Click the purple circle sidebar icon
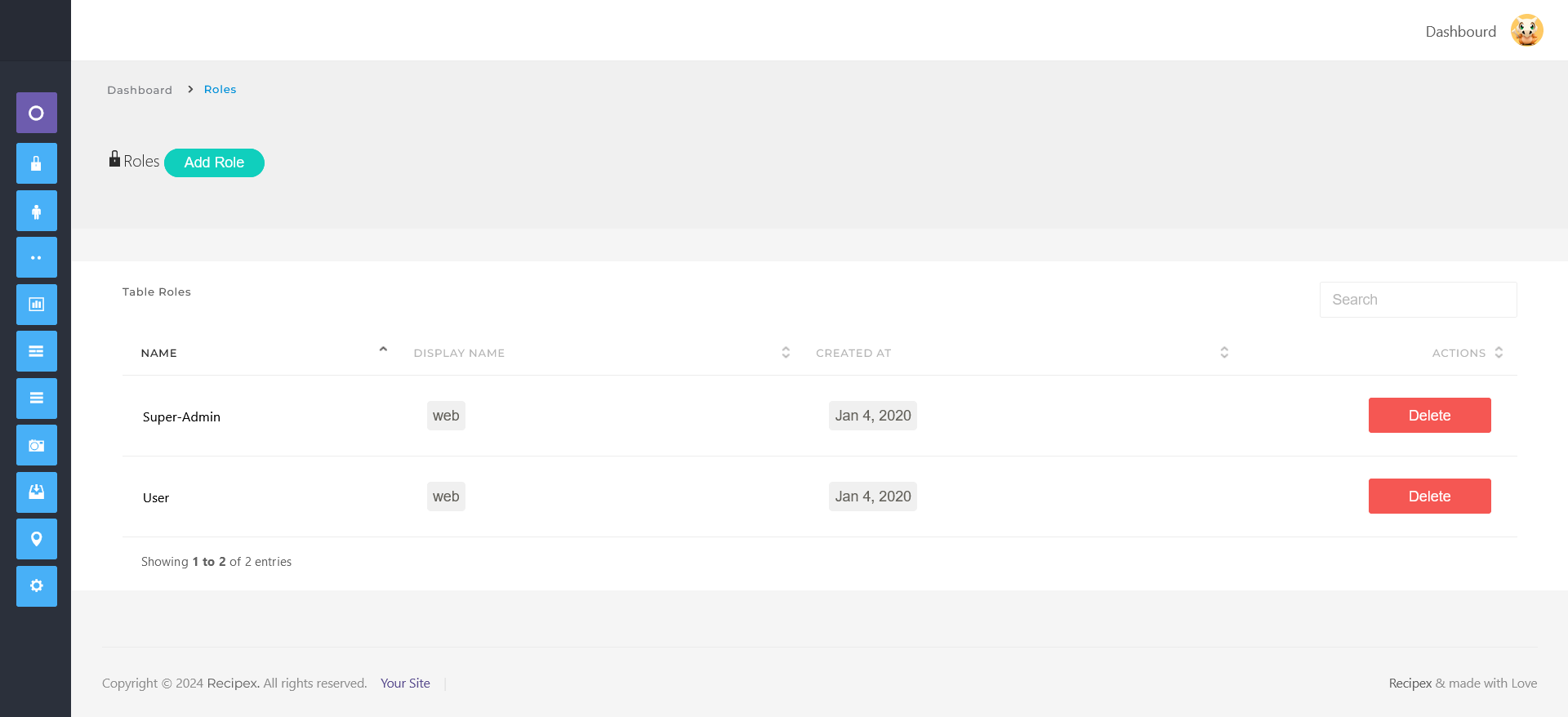 (x=37, y=113)
